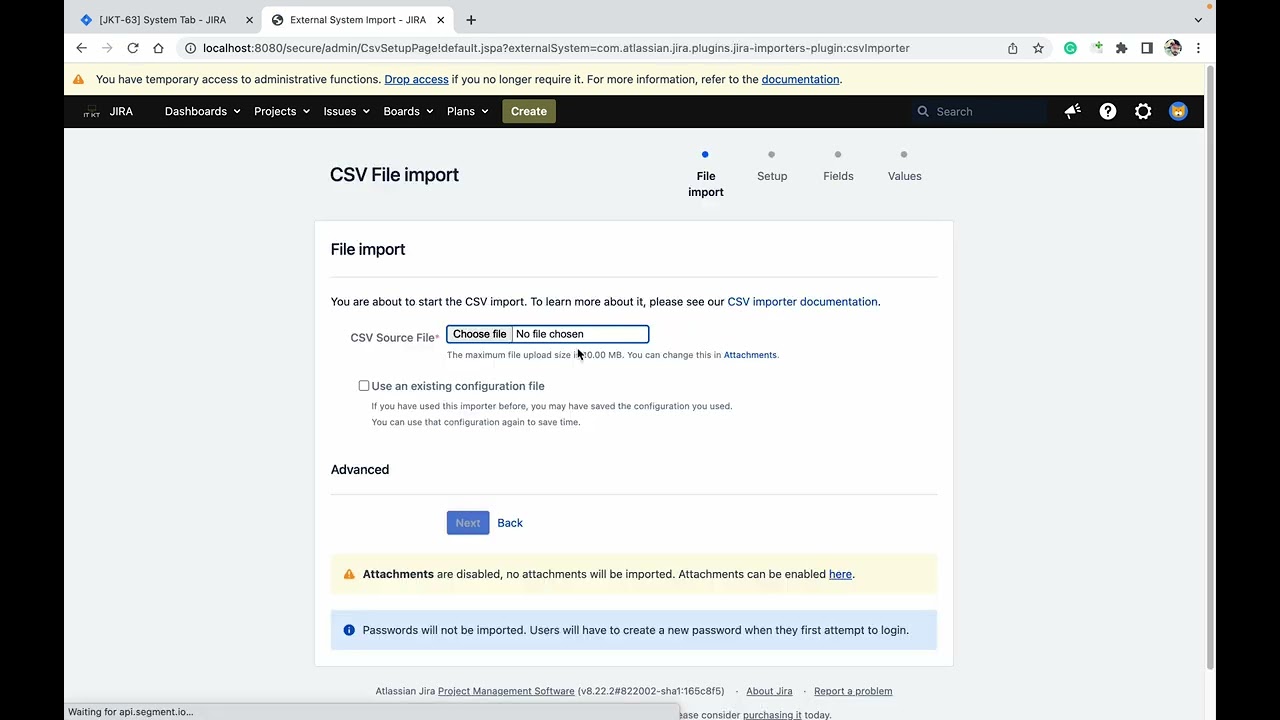1280x720 pixels.
Task: Go to the File import step
Action: coord(705,174)
